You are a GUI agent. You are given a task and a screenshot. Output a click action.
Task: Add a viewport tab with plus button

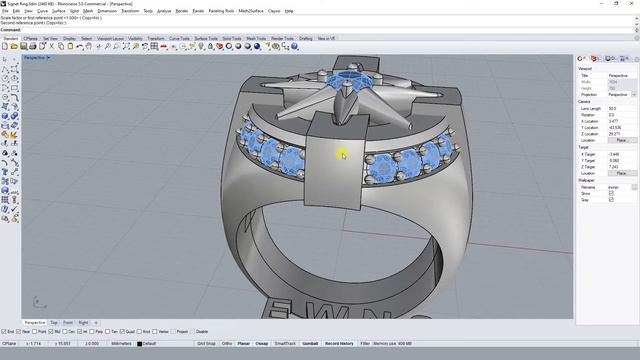coord(96,322)
